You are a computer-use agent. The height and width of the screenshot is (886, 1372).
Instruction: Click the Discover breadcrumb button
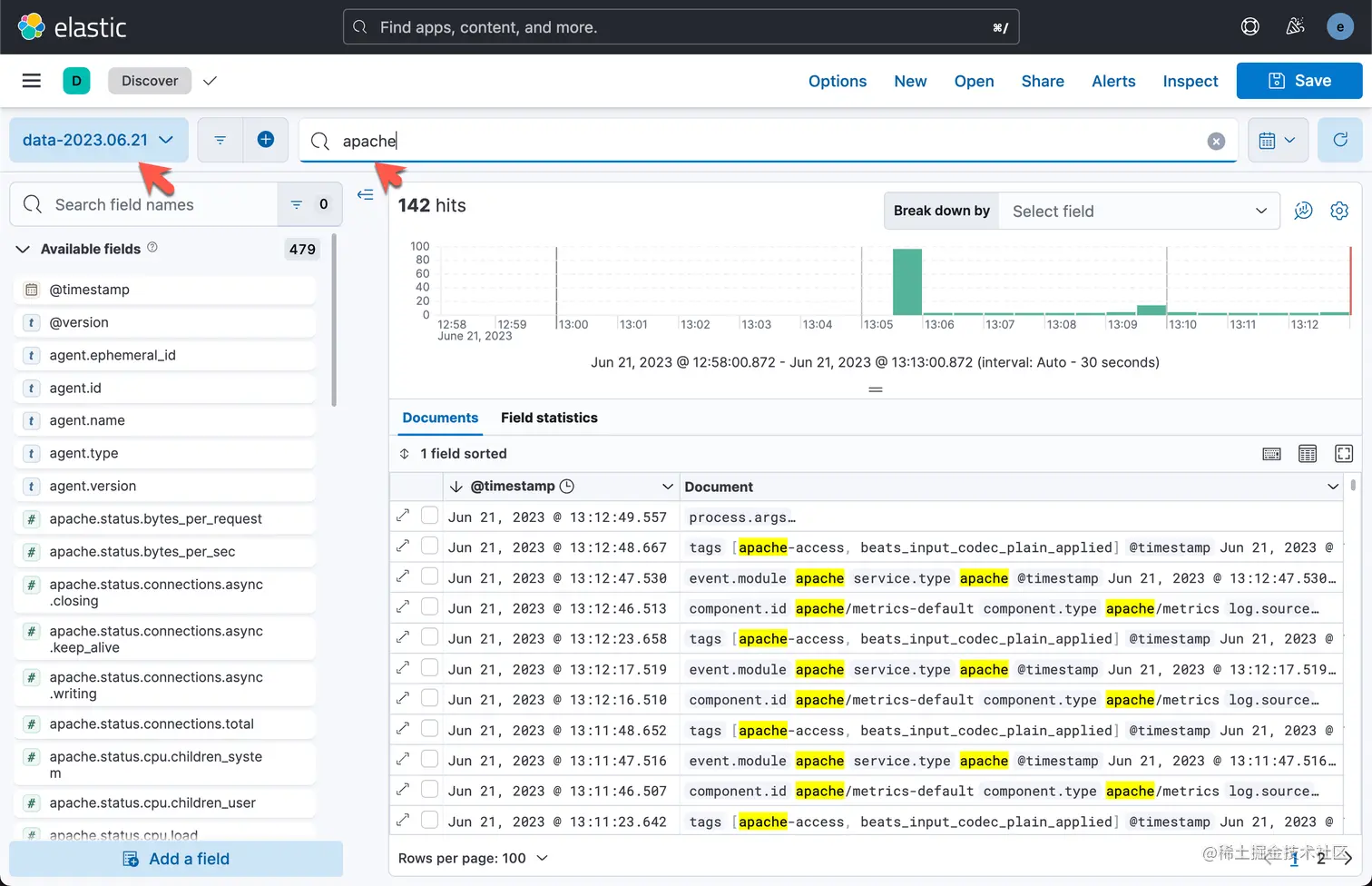pyautogui.click(x=150, y=81)
